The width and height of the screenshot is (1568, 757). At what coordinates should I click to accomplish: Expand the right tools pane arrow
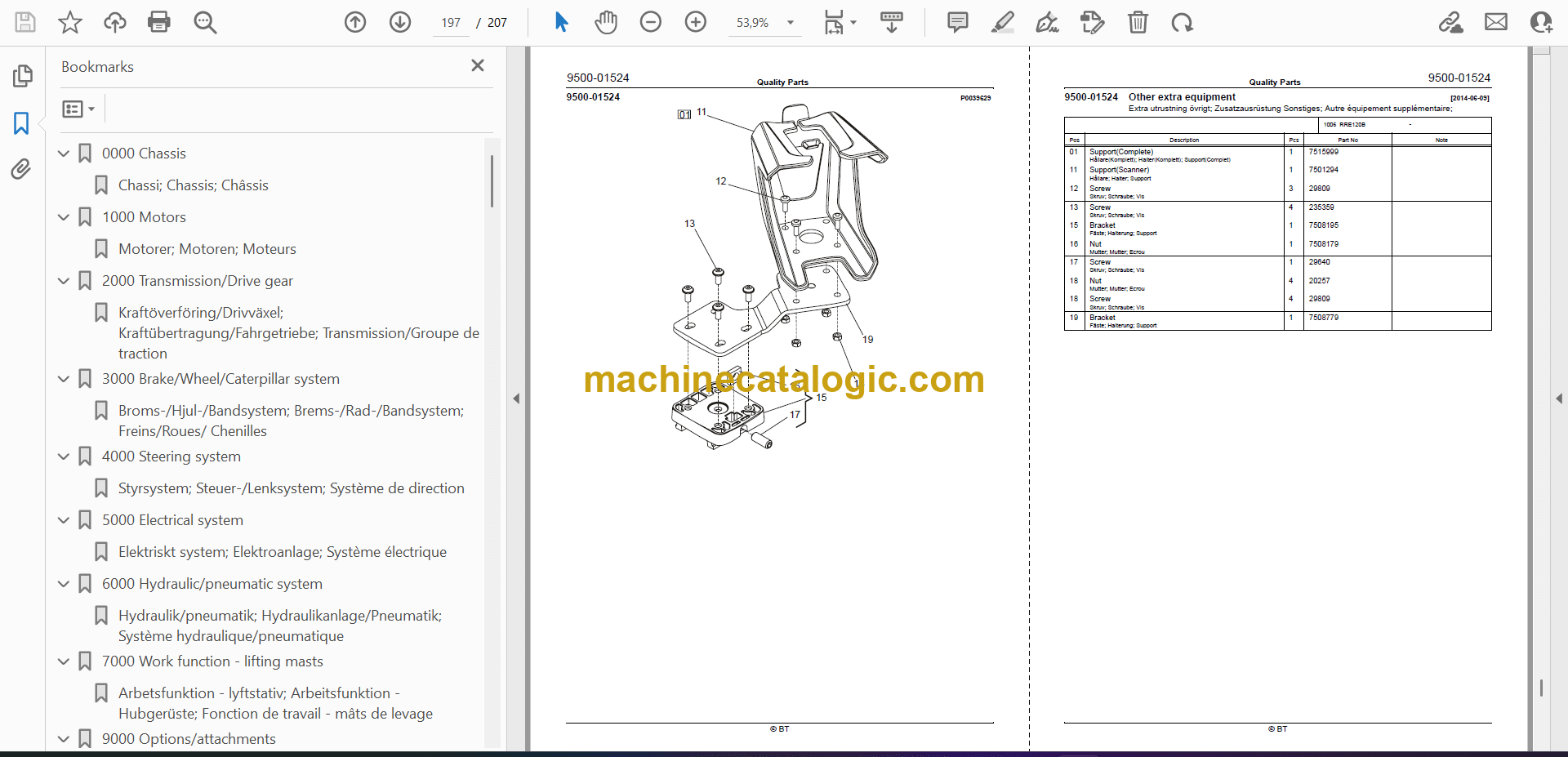tap(1559, 399)
